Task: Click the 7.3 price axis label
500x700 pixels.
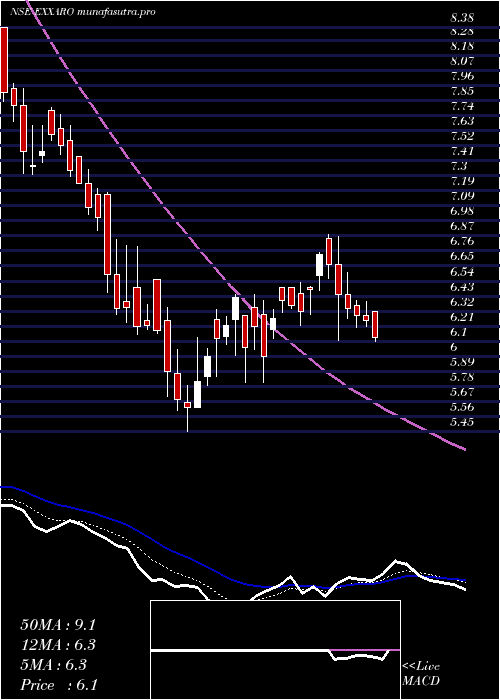Action: [458, 167]
